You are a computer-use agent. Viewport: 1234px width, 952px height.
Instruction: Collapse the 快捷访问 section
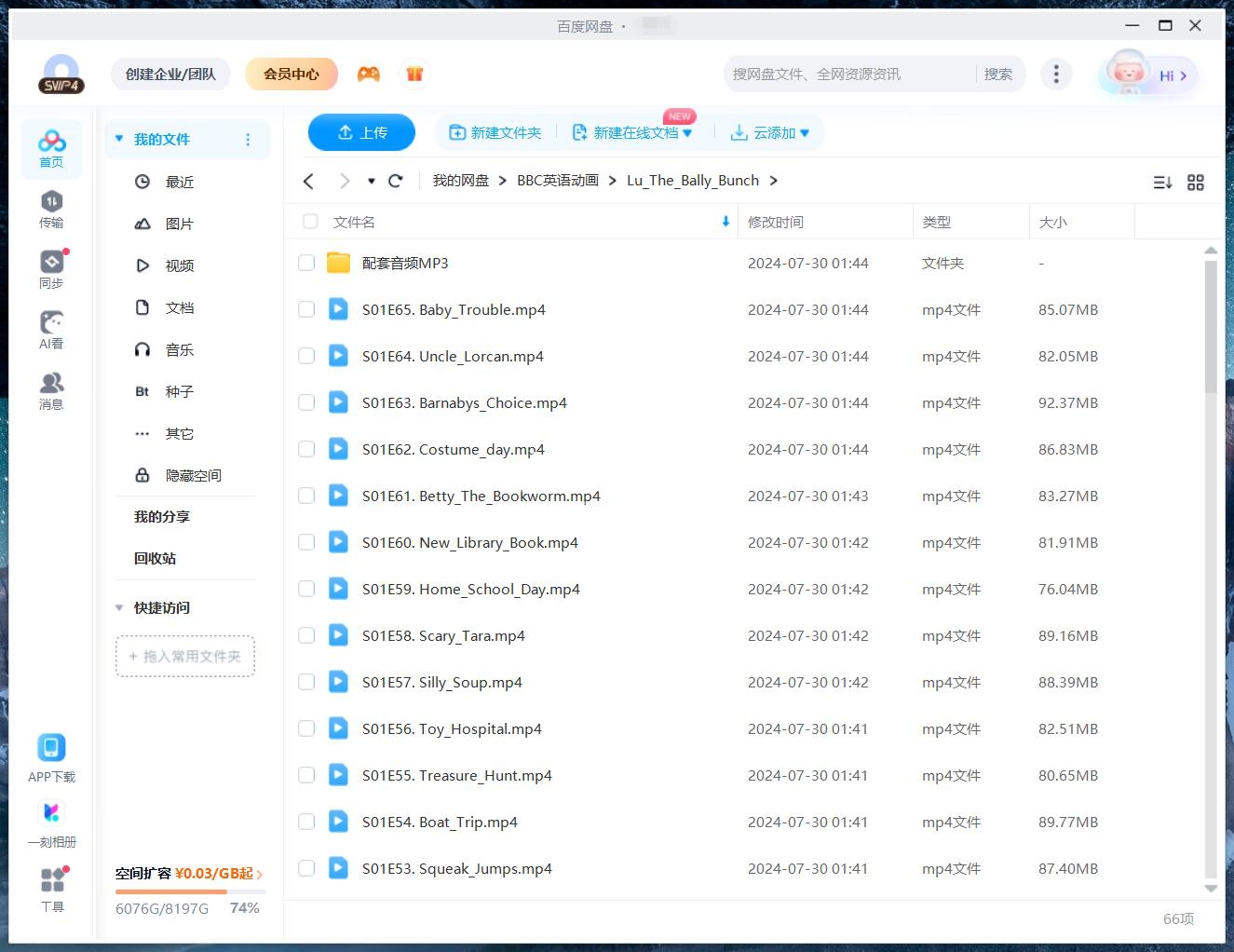[119, 607]
